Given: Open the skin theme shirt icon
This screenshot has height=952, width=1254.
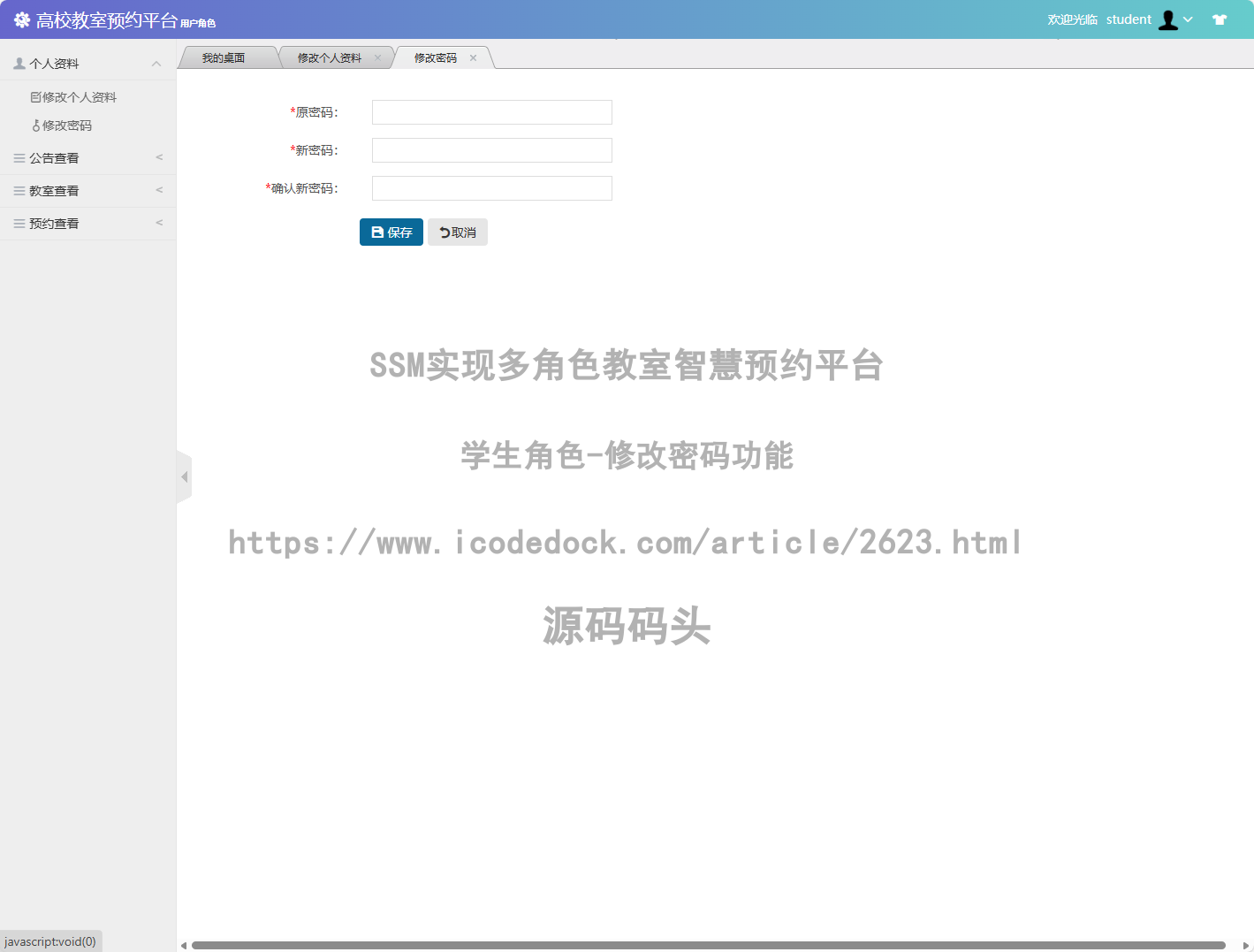Looking at the screenshot, I should [x=1220, y=19].
